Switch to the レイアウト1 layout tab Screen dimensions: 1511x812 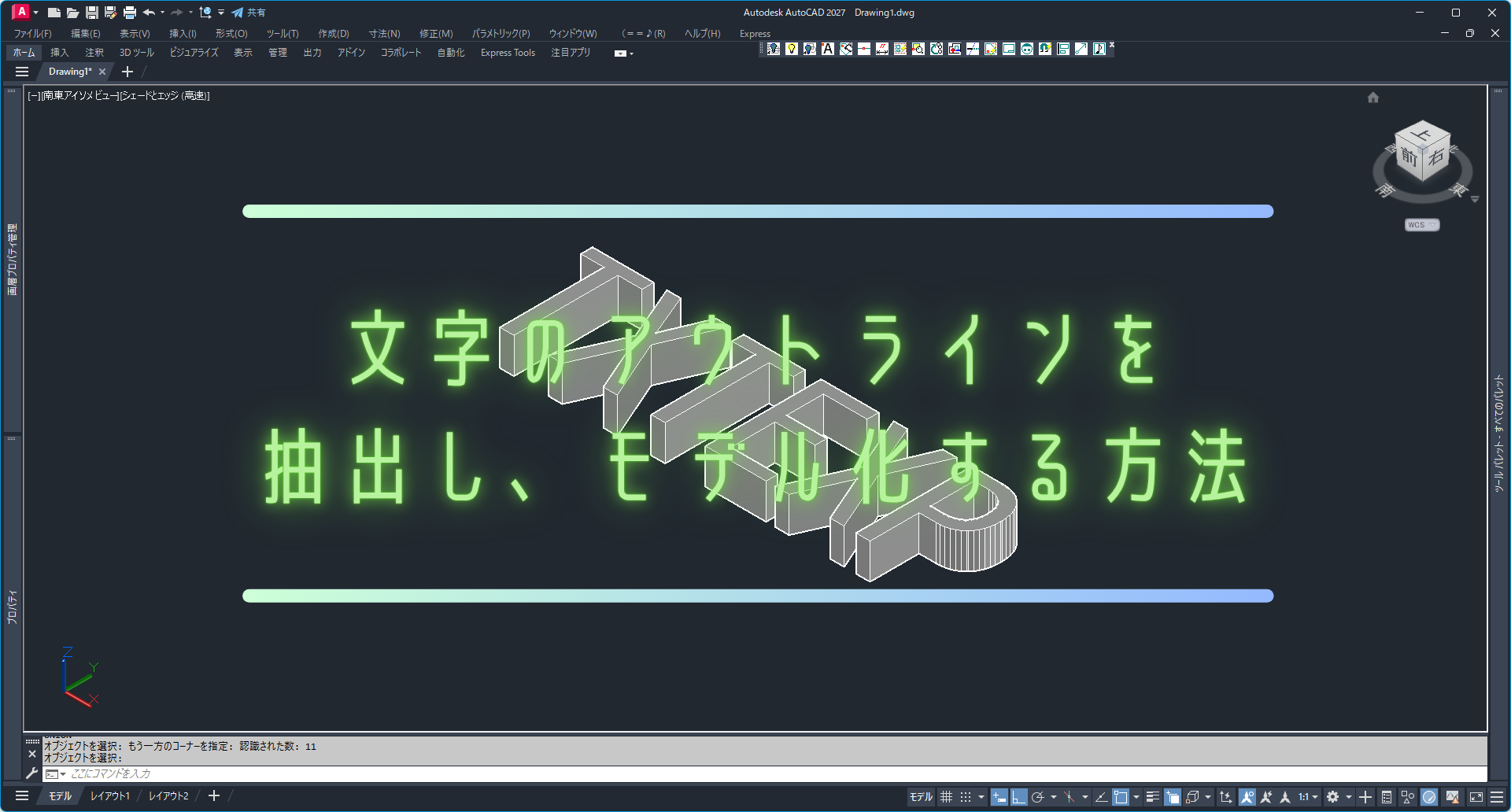coord(109,796)
